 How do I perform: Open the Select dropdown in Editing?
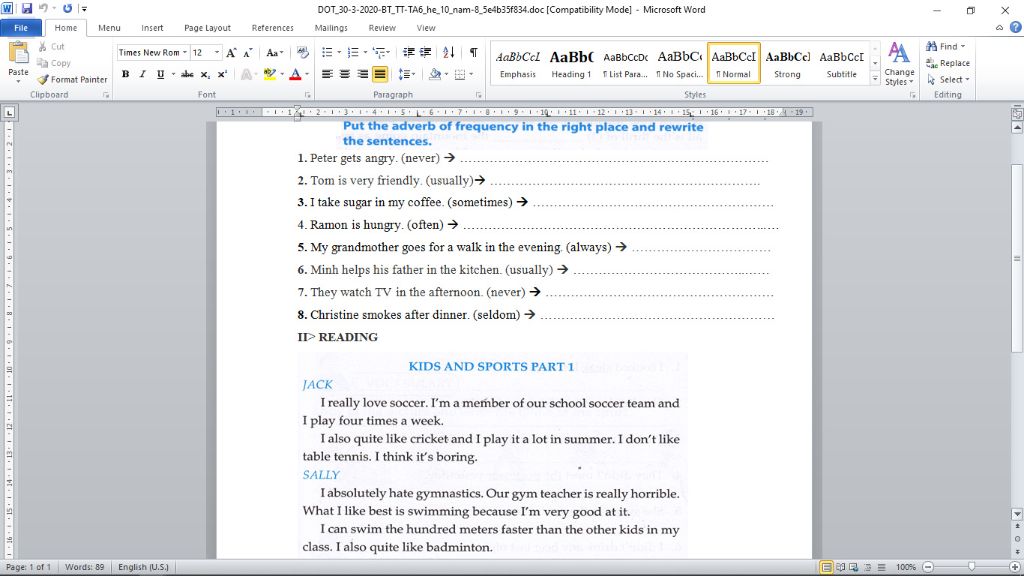948,79
